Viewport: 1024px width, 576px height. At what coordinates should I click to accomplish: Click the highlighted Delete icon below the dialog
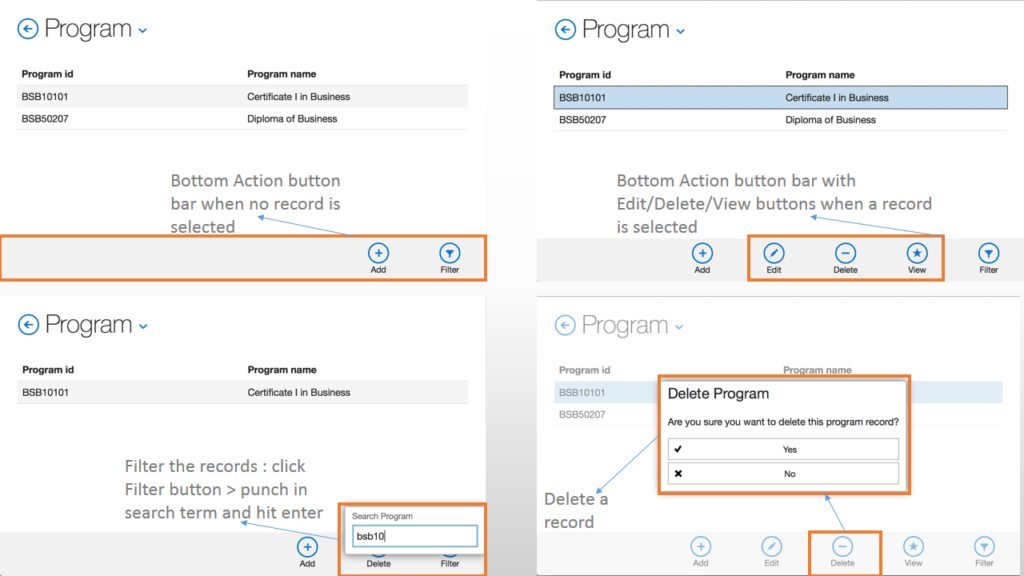click(x=843, y=547)
